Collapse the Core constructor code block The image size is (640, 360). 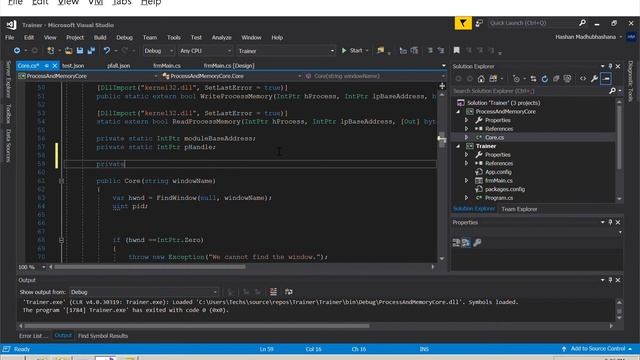pos(61,181)
